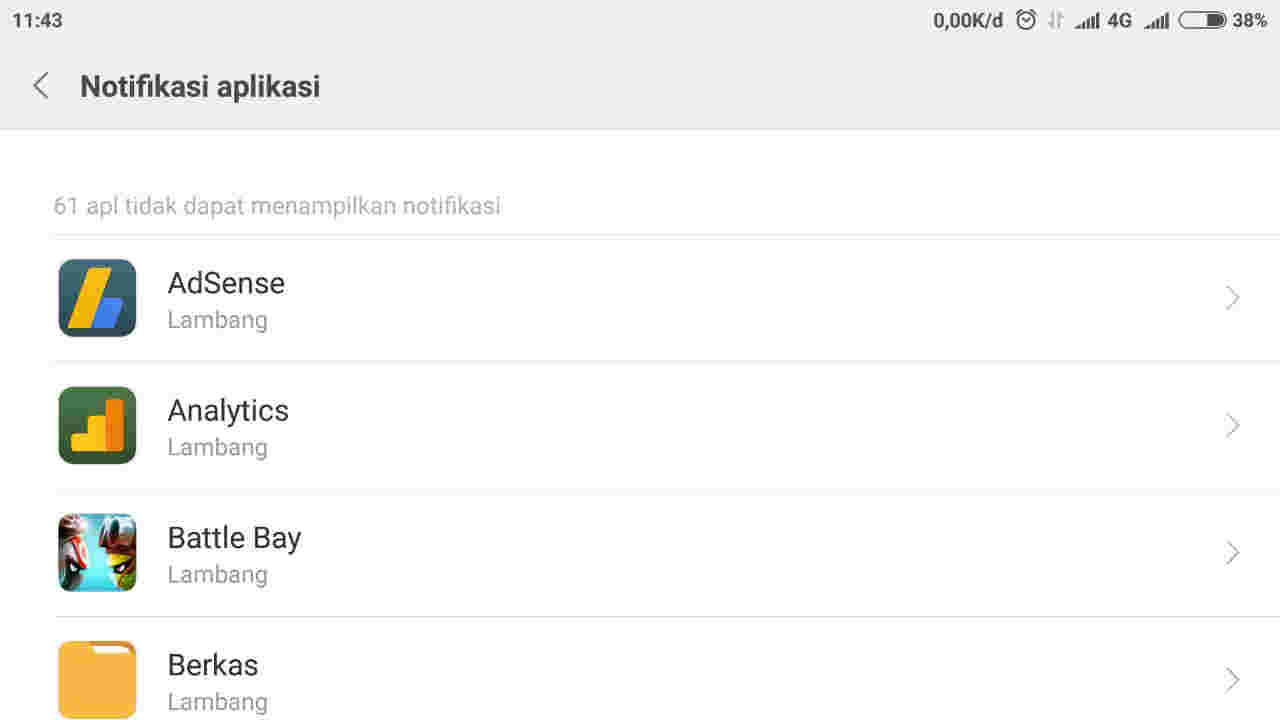
Task: Tap the 0,00K/d data speed indicator
Action: 966,19
